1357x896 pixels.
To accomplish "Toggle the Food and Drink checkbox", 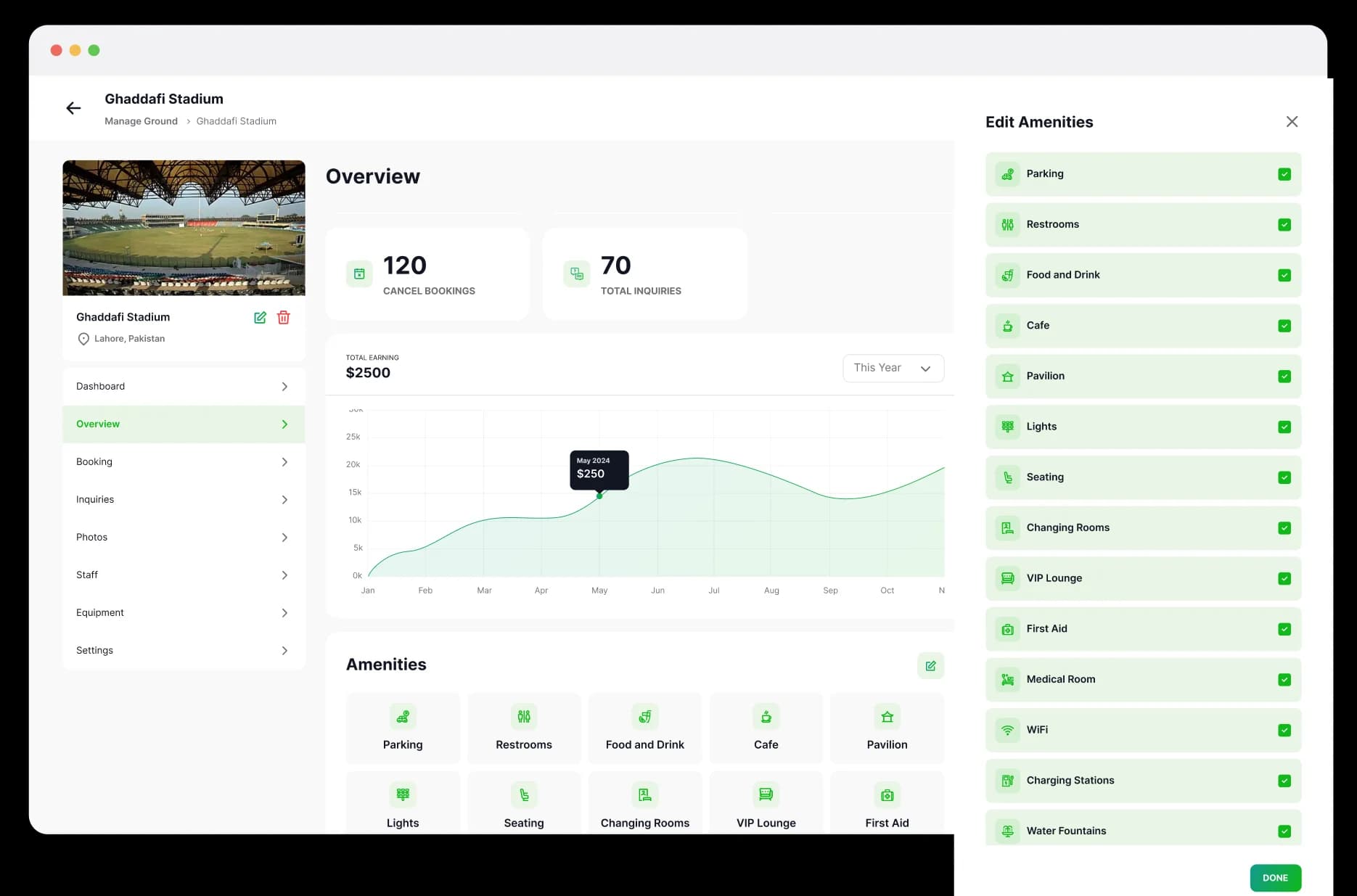I will coord(1284,275).
